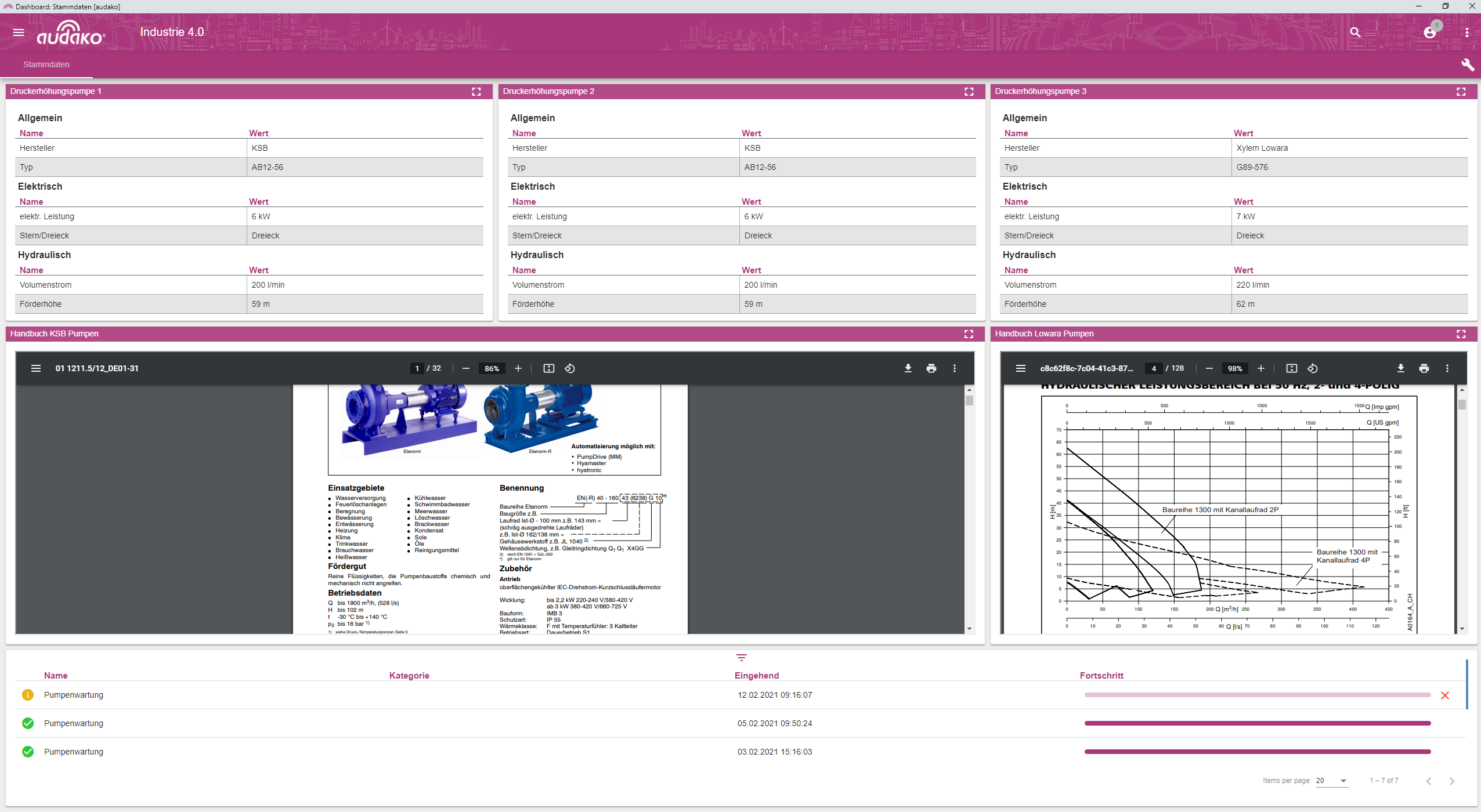Open the Items per page dropdown
The image size is (1481, 812).
click(1333, 780)
